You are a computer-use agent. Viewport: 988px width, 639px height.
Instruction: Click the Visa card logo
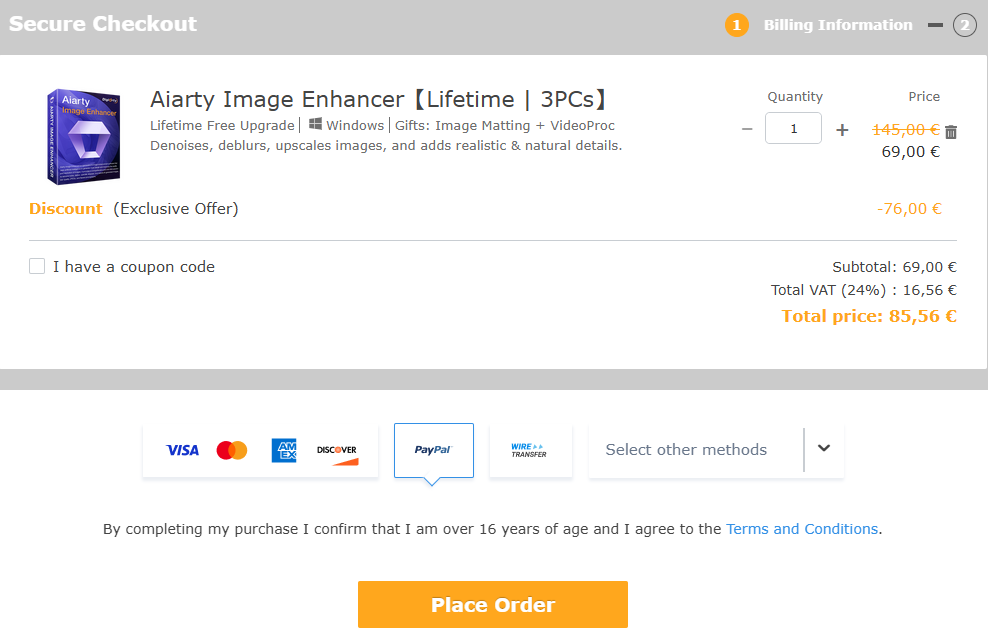pos(182,450)
